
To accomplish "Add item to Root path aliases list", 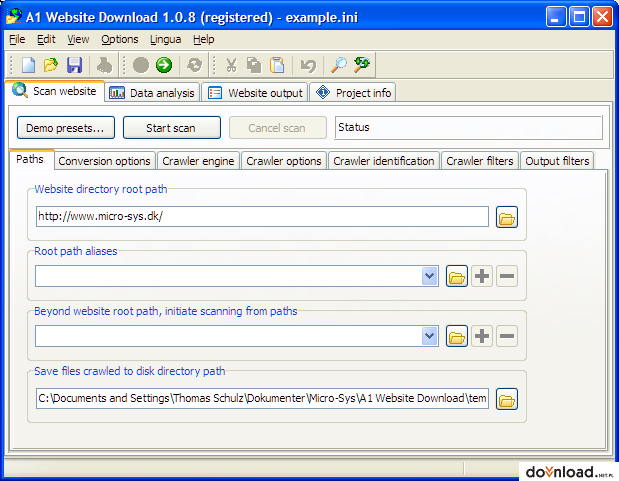I will pos(482,276).
